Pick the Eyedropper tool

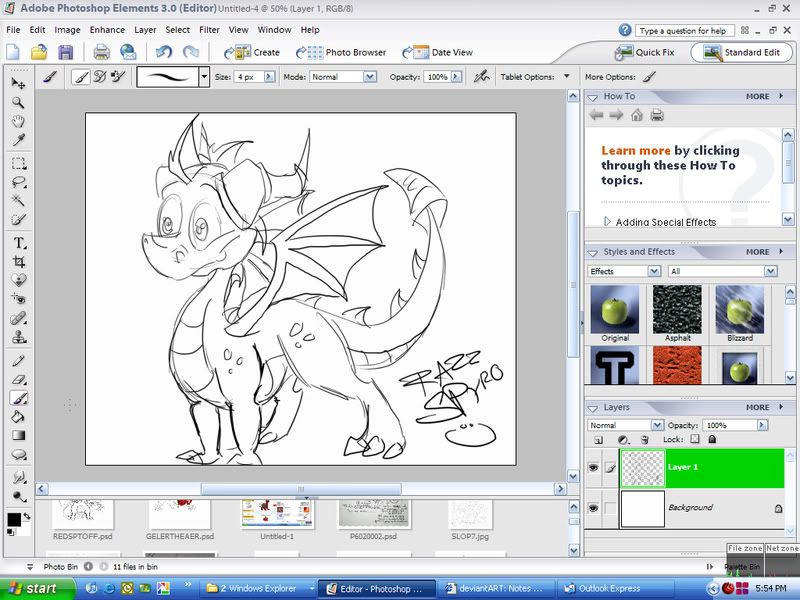point(19,140)
